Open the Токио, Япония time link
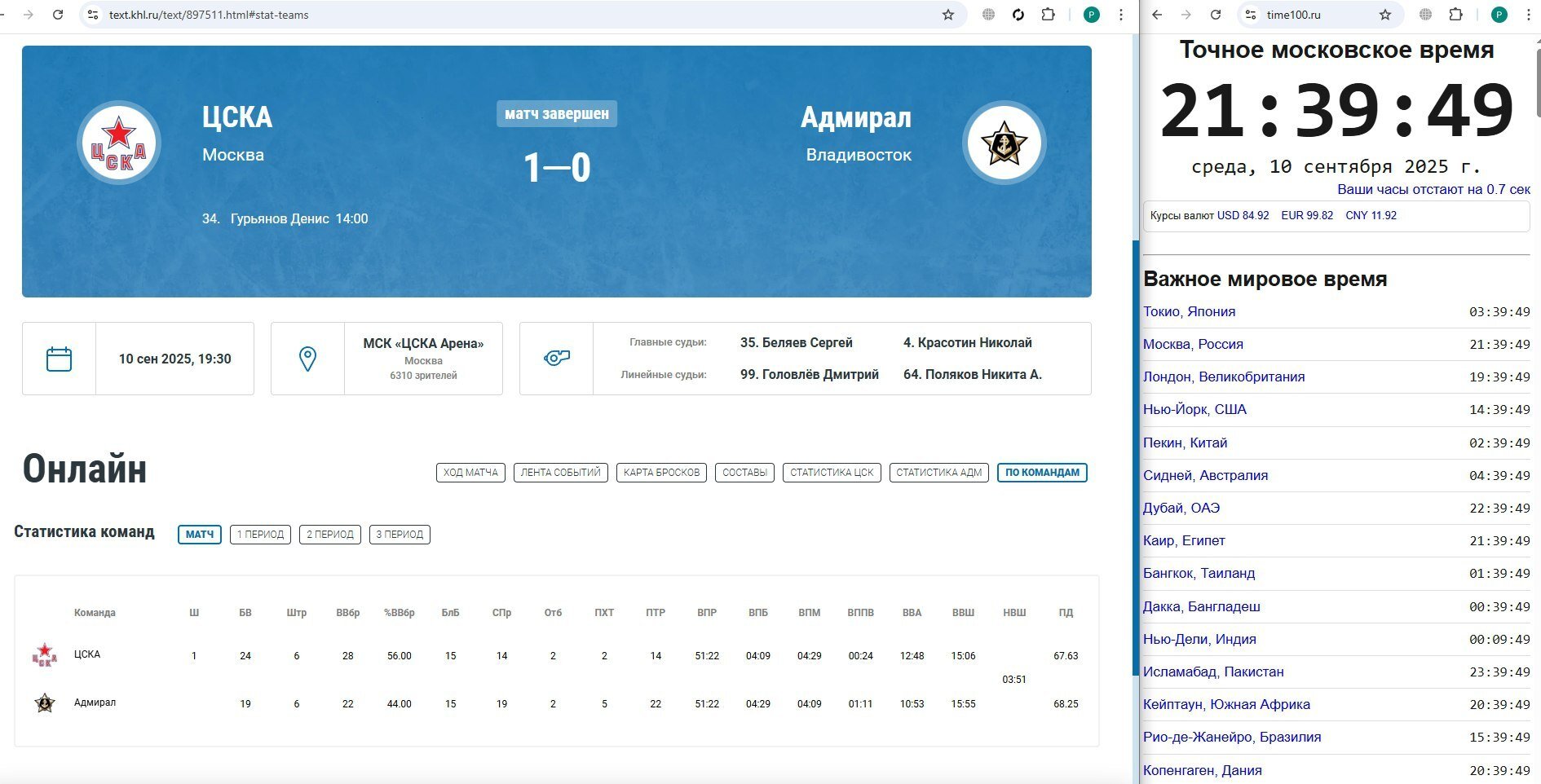Screen dimensions: 1541x784 (x=1189, y=311)
